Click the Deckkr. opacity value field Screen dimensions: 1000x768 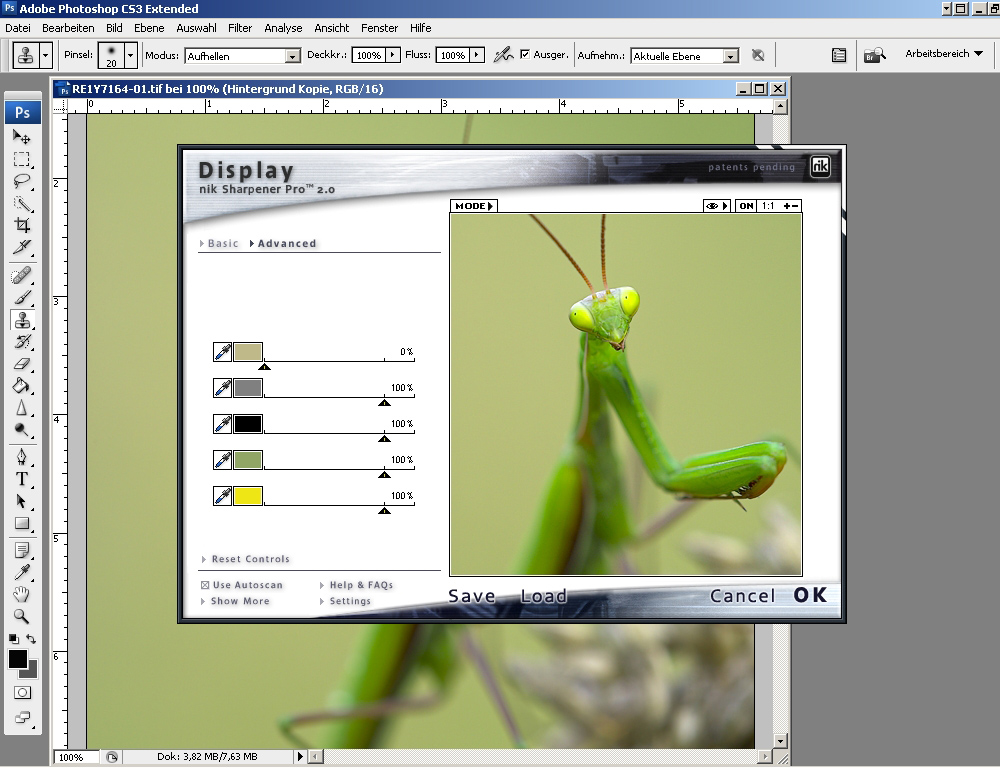coord(369,55)
